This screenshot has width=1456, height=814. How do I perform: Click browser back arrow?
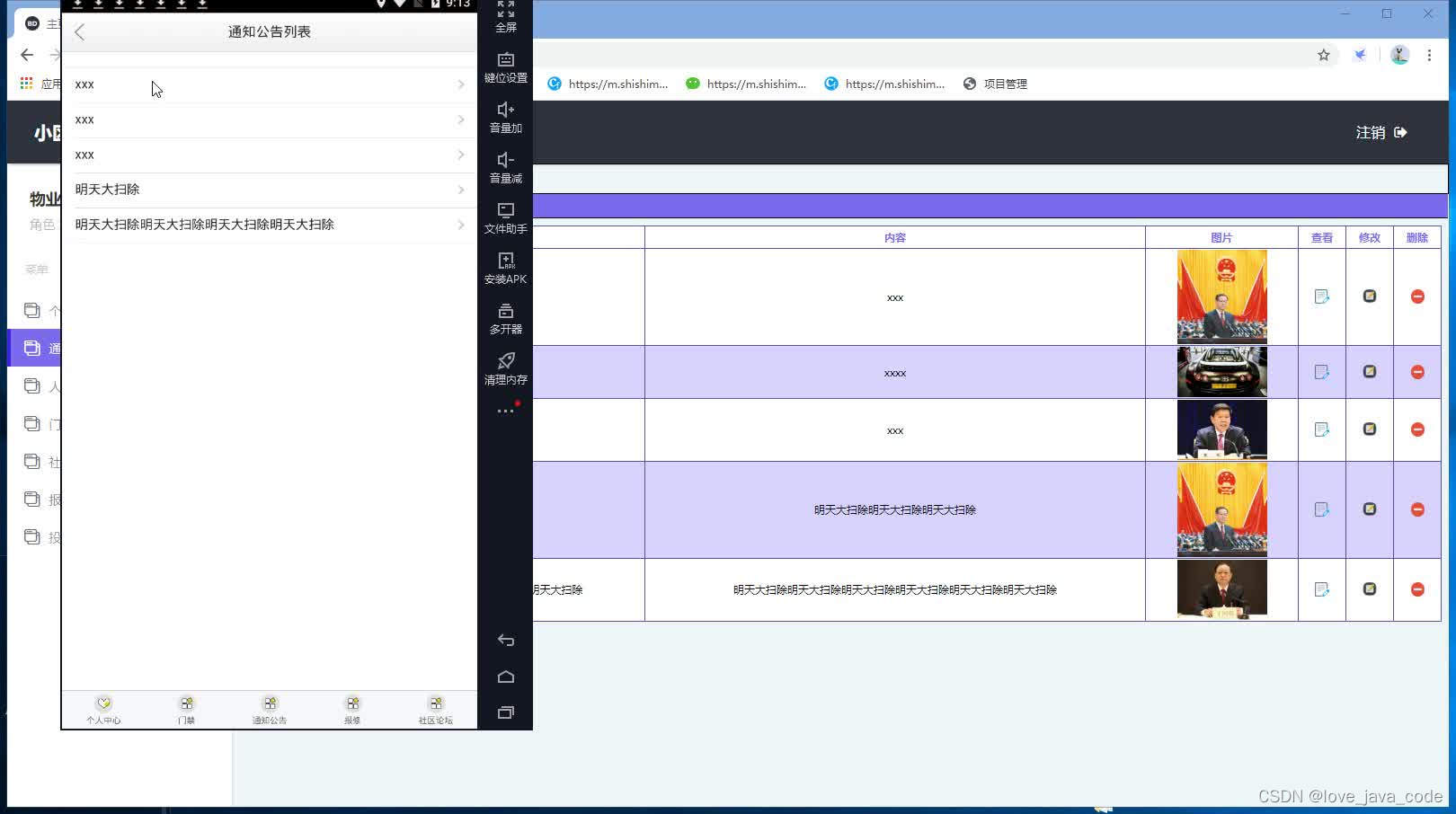coord(27,55)
